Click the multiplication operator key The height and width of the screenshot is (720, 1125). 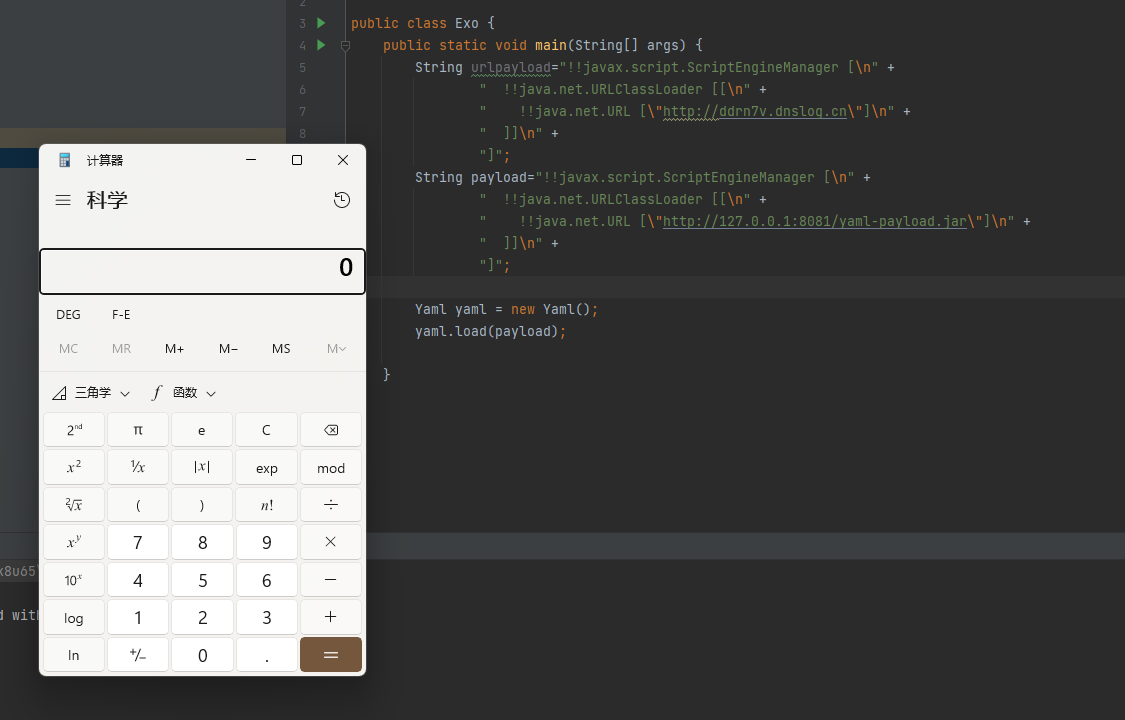tap(331, 542)
